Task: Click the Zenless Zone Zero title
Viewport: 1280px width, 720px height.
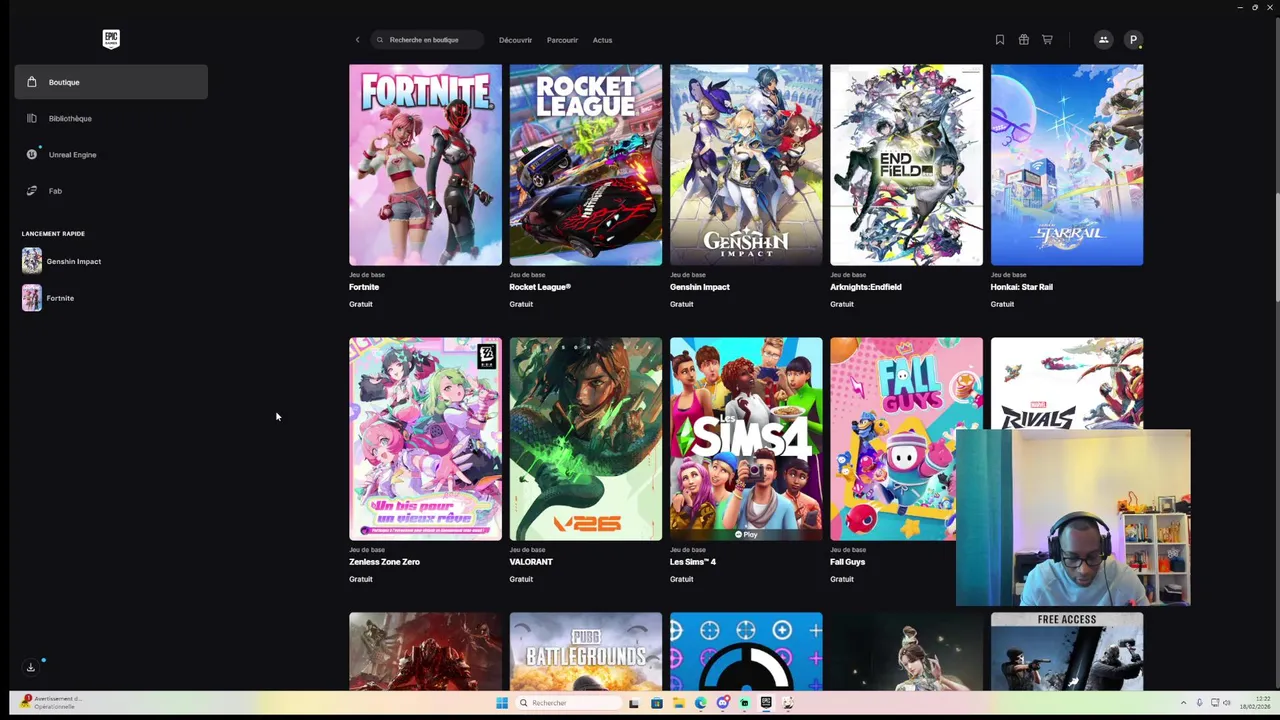Action: pos(384,562)
